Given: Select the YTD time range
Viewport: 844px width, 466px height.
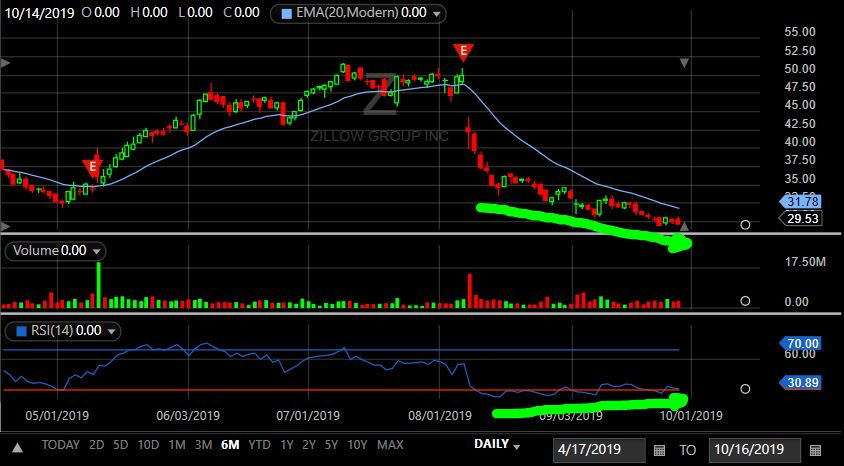Looking at the screenshot, I should tap(259, 445).
